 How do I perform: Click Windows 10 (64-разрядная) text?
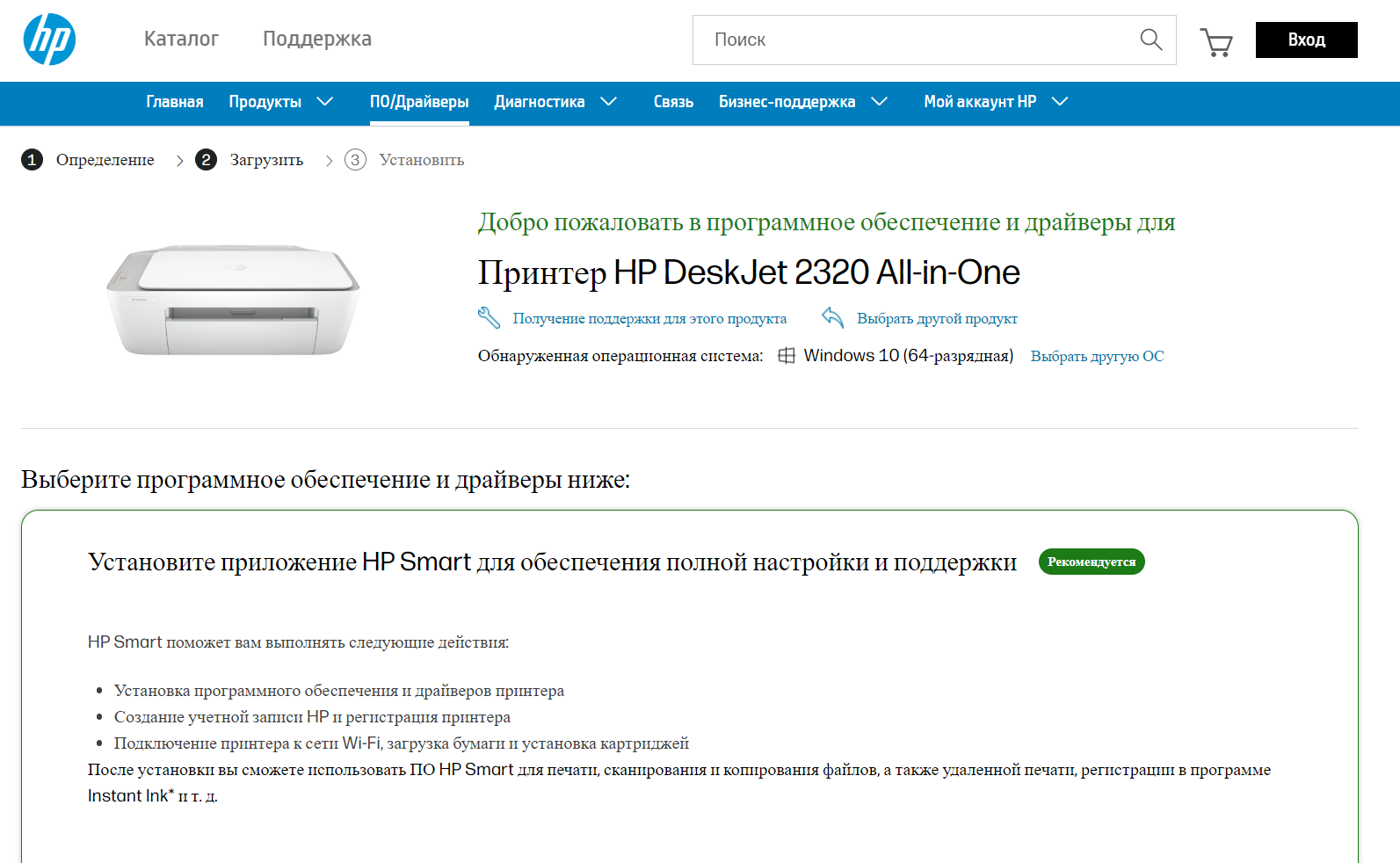[909, 356]
